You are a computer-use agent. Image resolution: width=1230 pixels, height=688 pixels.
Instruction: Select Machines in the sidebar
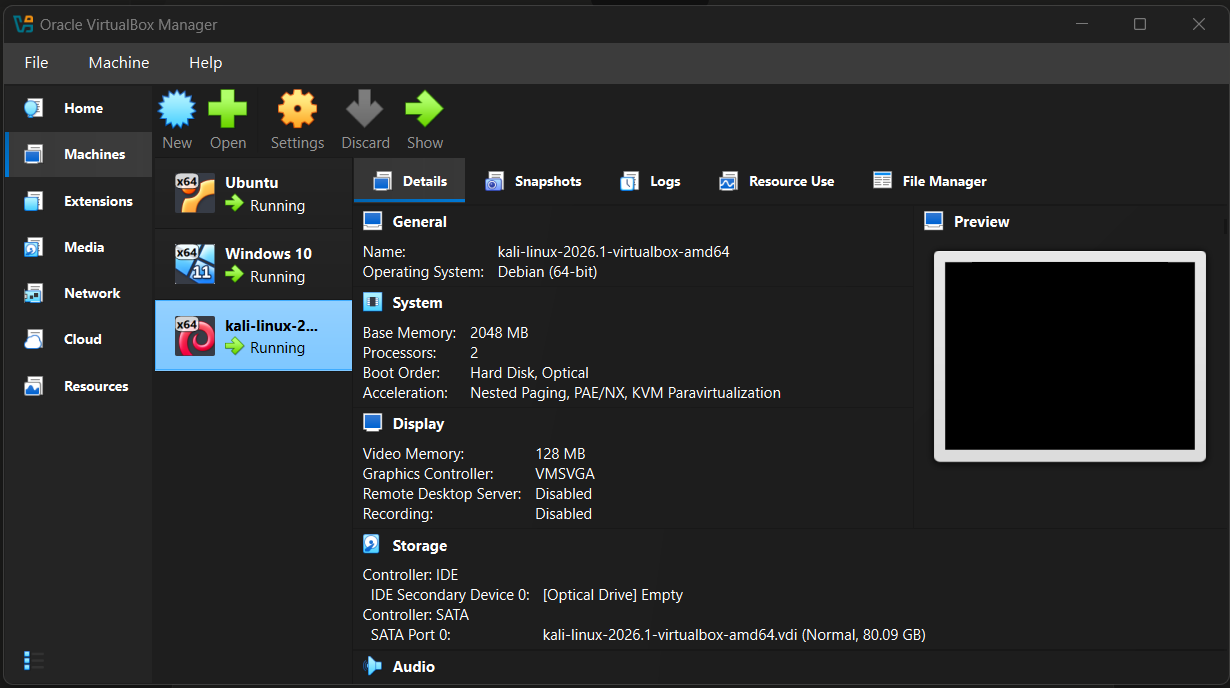click(78, 154)
